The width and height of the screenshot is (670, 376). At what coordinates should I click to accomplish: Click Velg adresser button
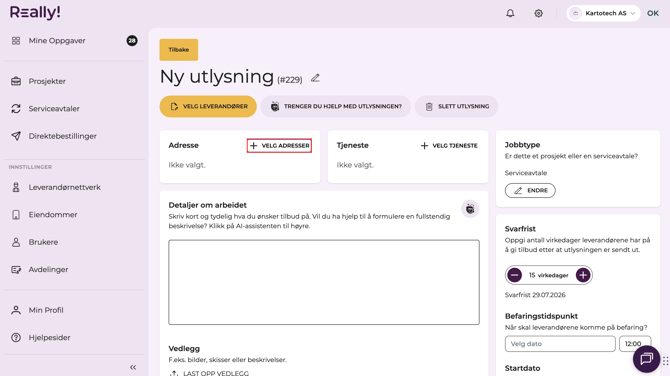pos(279,145)
